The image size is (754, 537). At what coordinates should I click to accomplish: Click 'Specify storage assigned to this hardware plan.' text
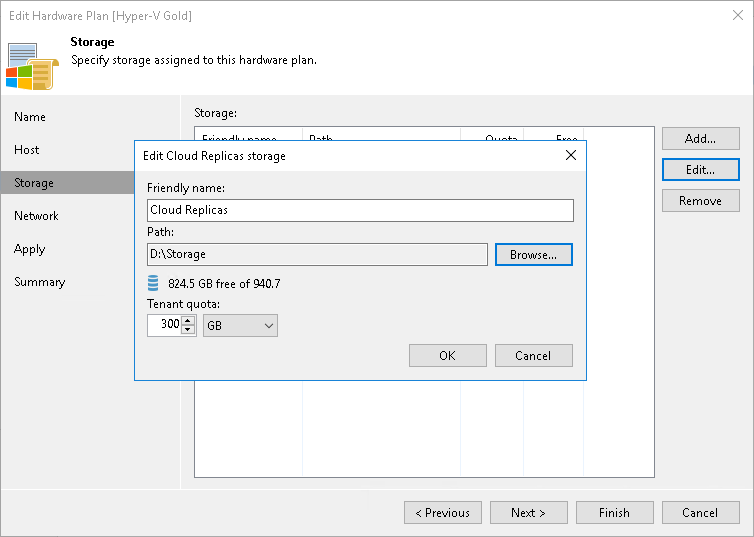pos(194,60)
